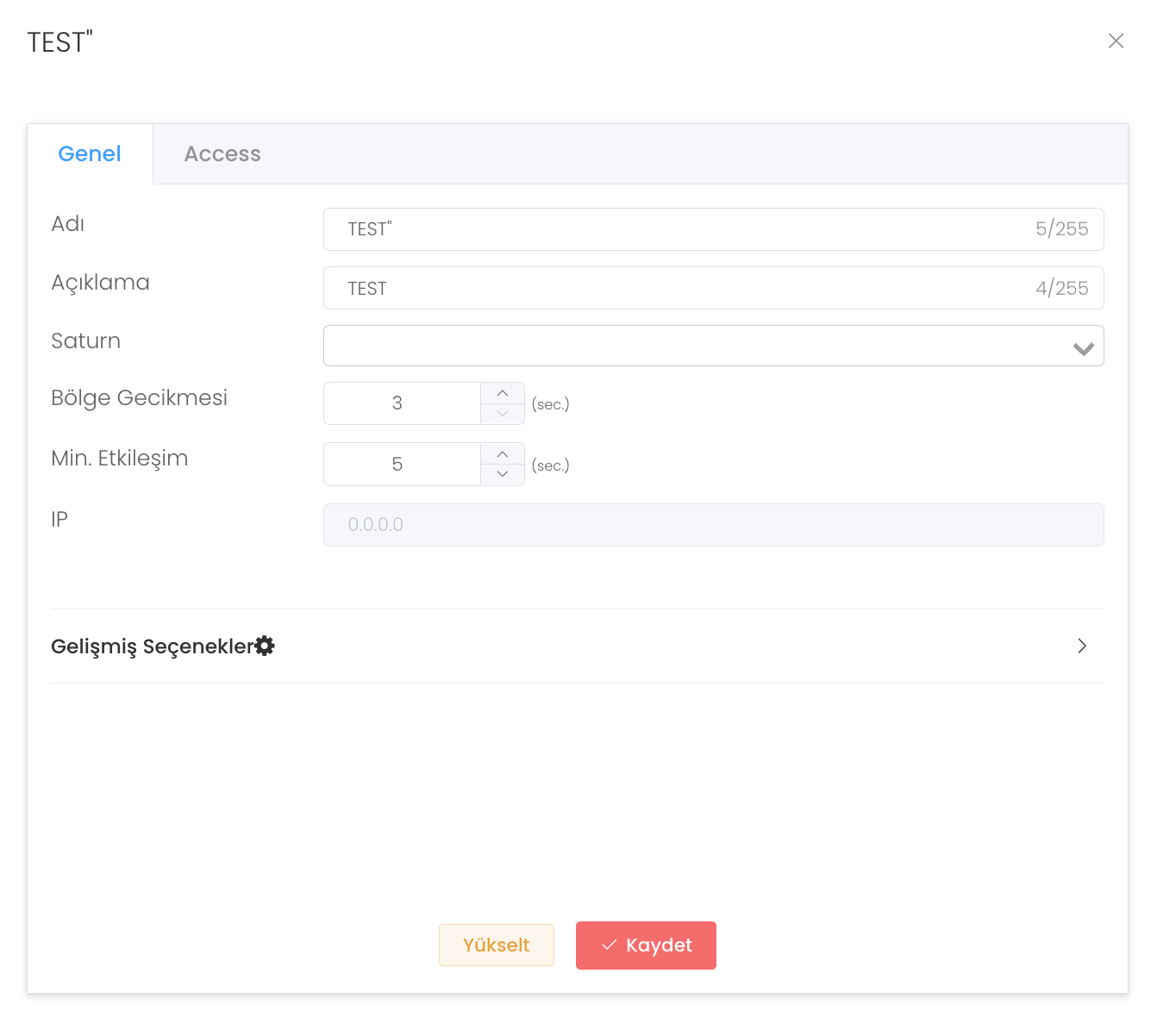This screenshot has width=1157, height=1036.
Task: Close the TEST" dialog window
Action: pos(1116,41)
